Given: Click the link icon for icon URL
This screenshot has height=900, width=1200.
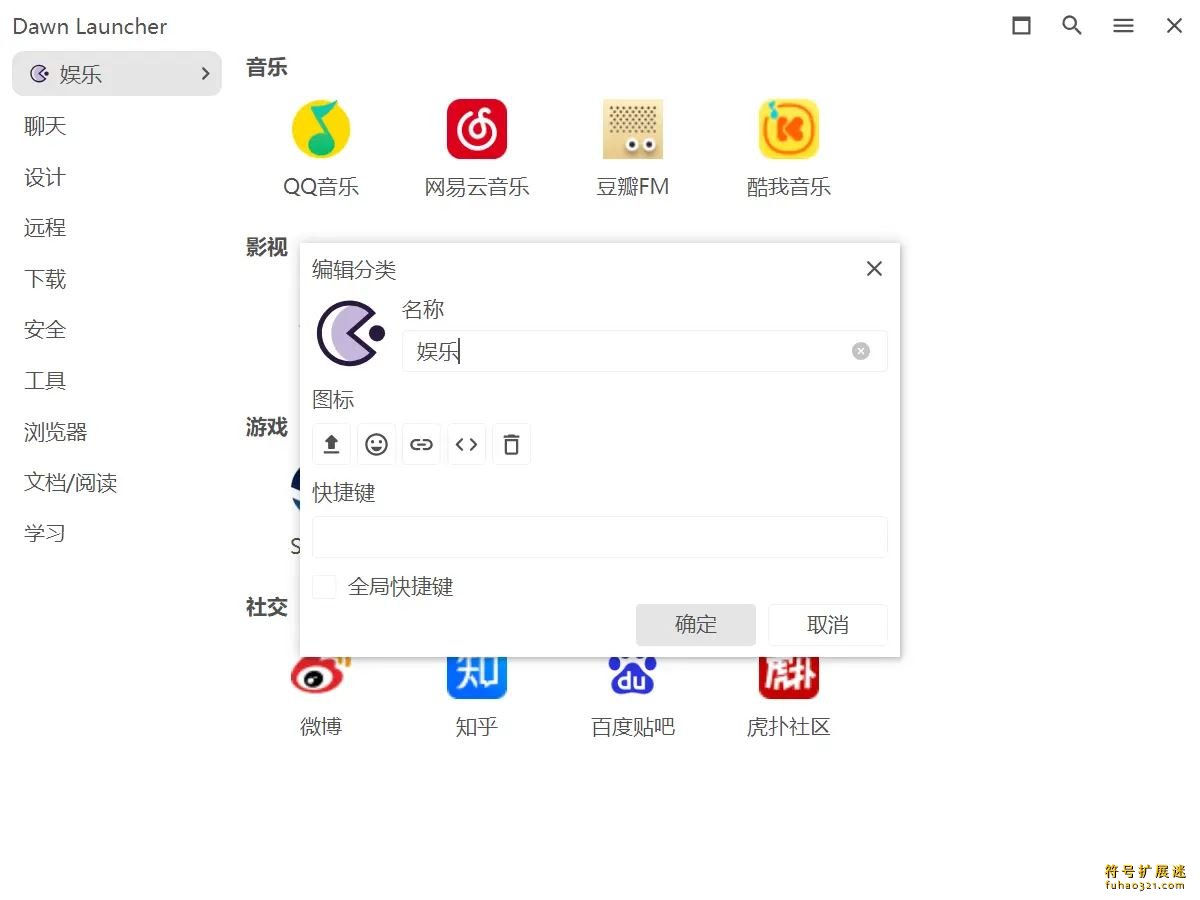Looking at the screenshot, I should 421,445.
